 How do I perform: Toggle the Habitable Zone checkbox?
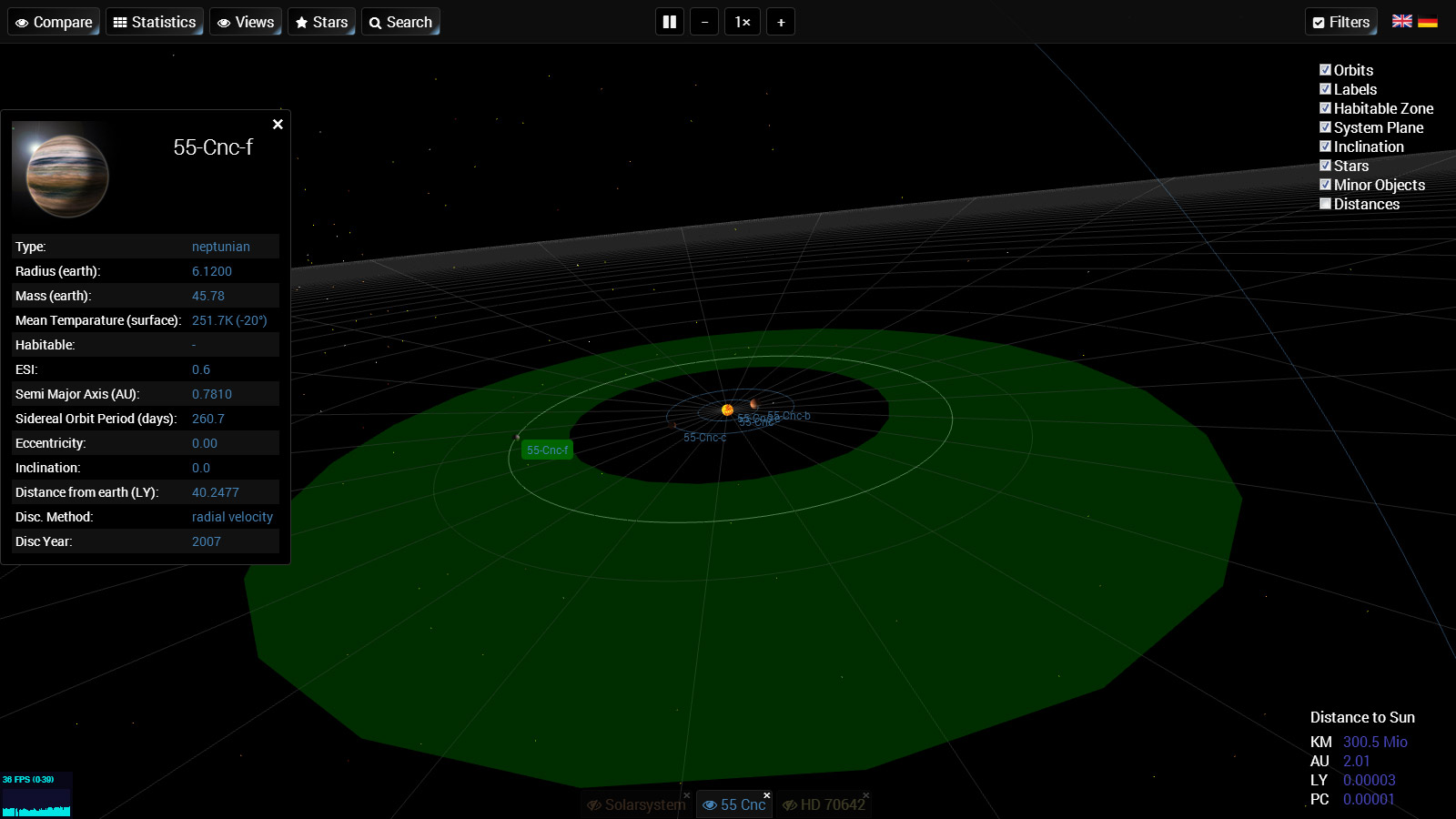click(1326, 108)
